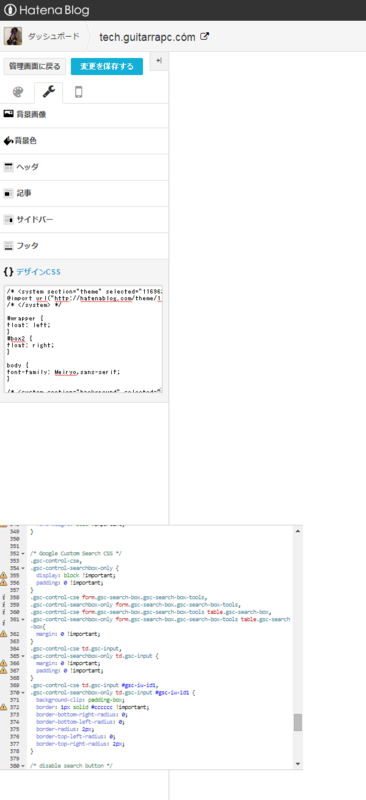Image resolution: width=366 pixels, height=800 pixels.
Task: Click the 'float: right;' line in the textarea
Action: 30,345
